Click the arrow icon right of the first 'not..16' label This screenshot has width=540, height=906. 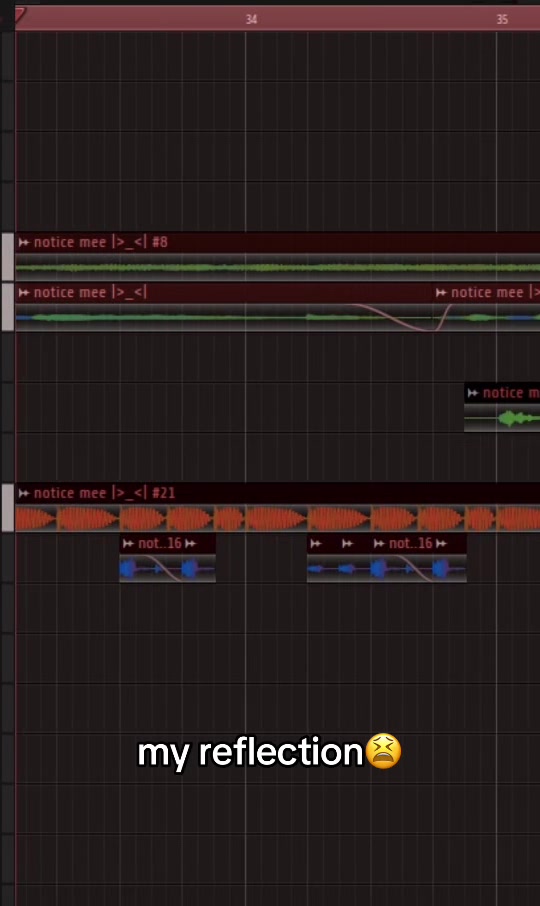[191, 544]
